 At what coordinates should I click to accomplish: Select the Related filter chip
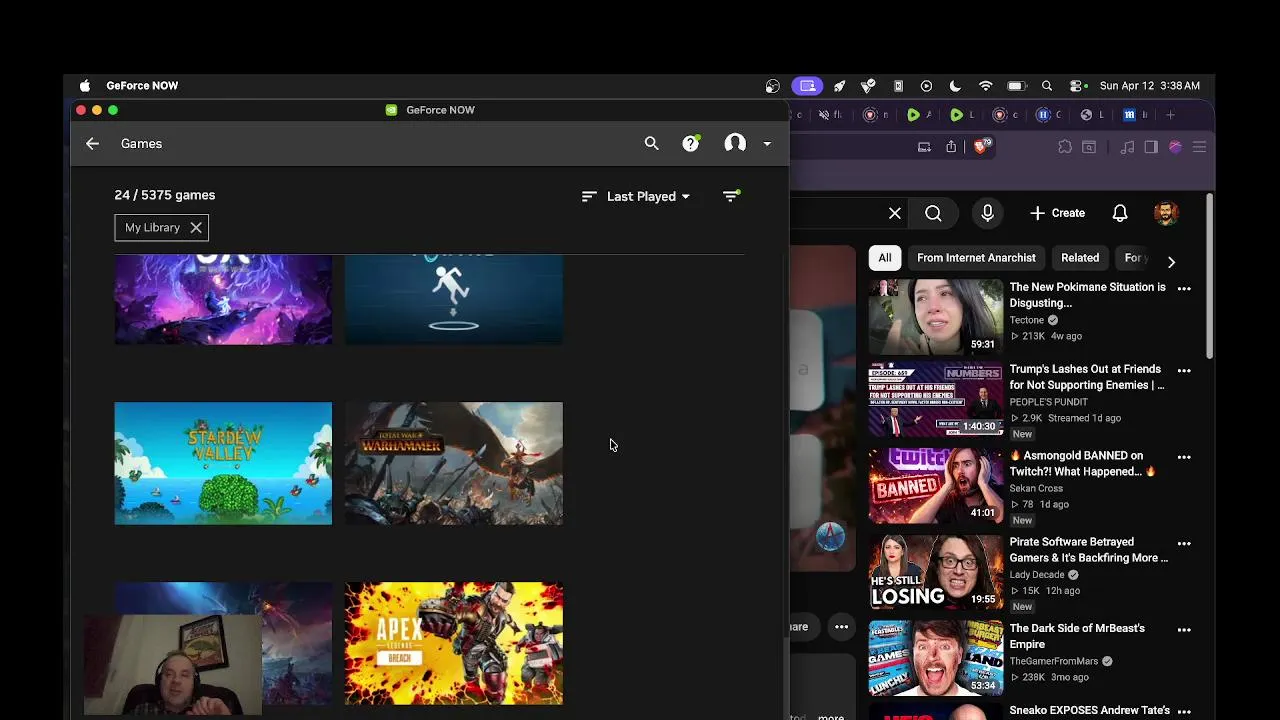[1080, 258]
